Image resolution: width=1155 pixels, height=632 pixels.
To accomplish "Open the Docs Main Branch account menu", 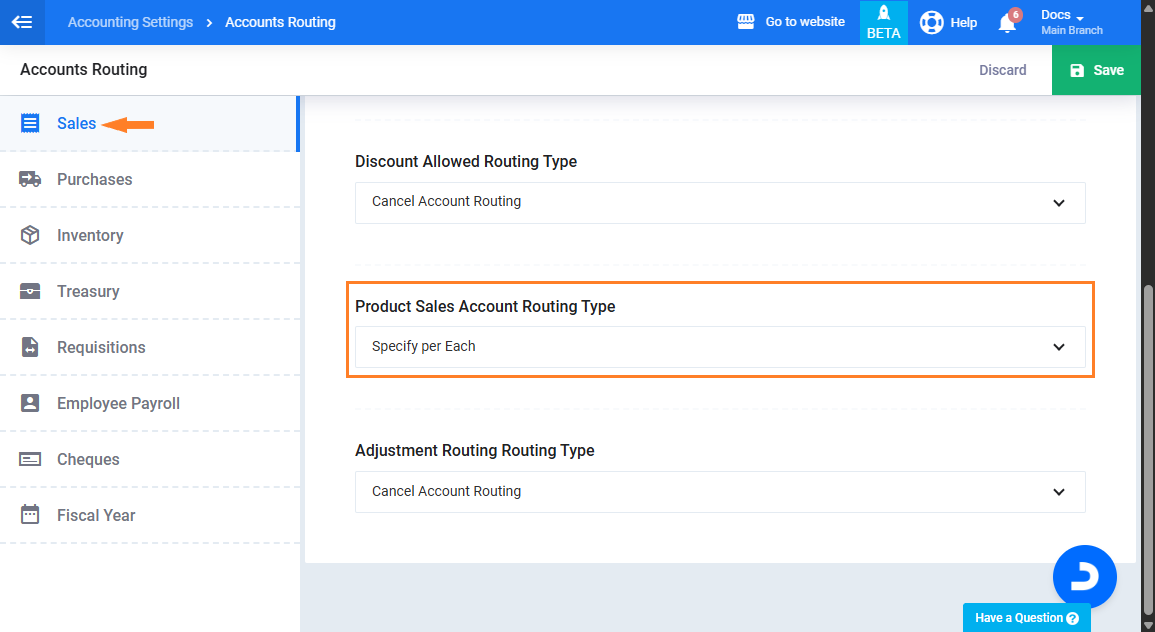I will pos(1071,22).
